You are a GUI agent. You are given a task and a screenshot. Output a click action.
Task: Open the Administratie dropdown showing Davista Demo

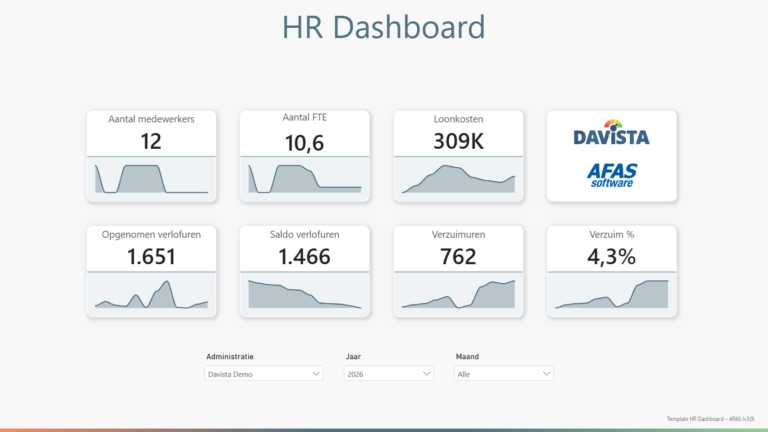(264, 374)
